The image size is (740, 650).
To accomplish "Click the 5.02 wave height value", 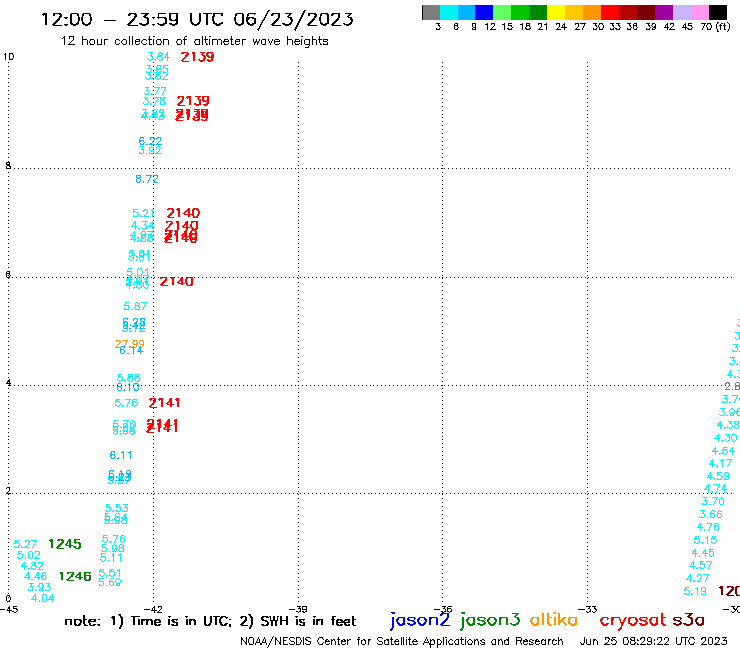I will [28, 555].
